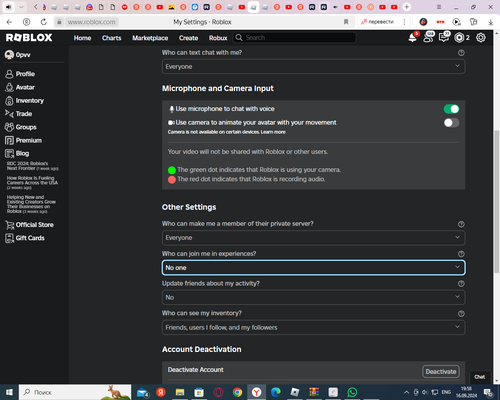Viewport: 500px width, 400px height.
Task: Click the Windows taskbar search box
Action: coord(75,392)
